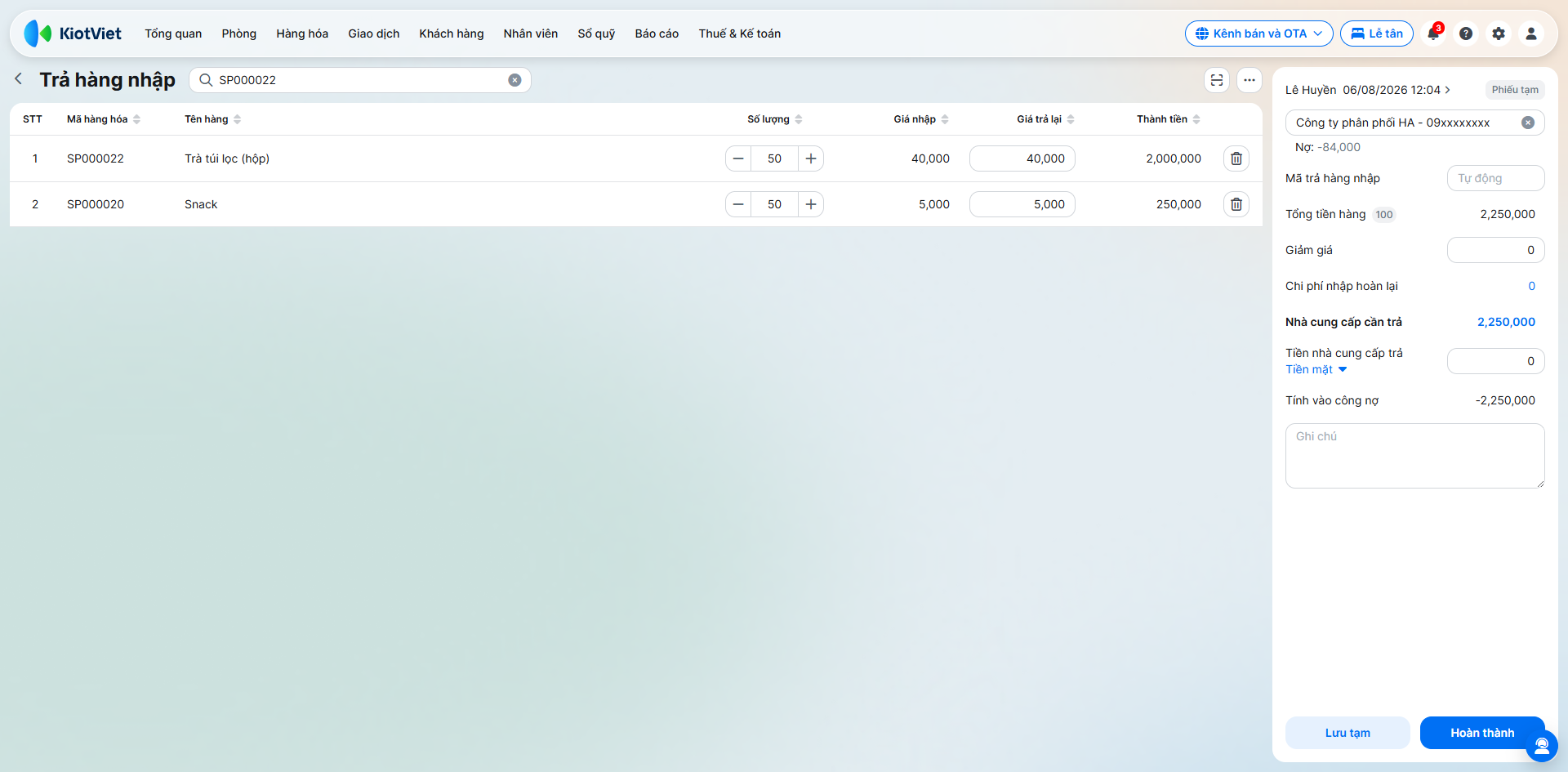Click the Mã trả hàng nhập field
Viewport: 1568px width, 772px height.
coord(1496,178)
